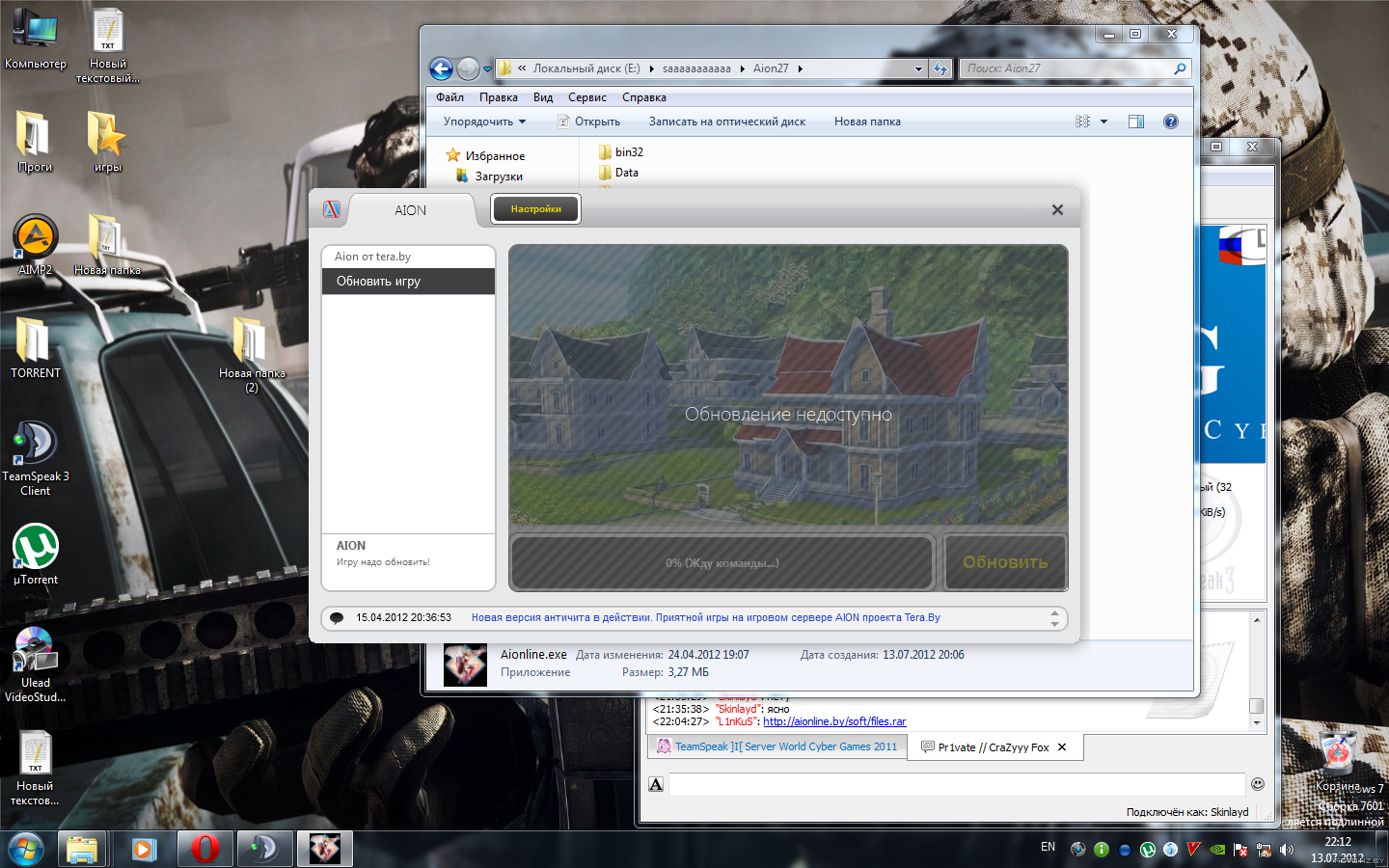
Task: Select the Data folder
Action: pos(618,173)
